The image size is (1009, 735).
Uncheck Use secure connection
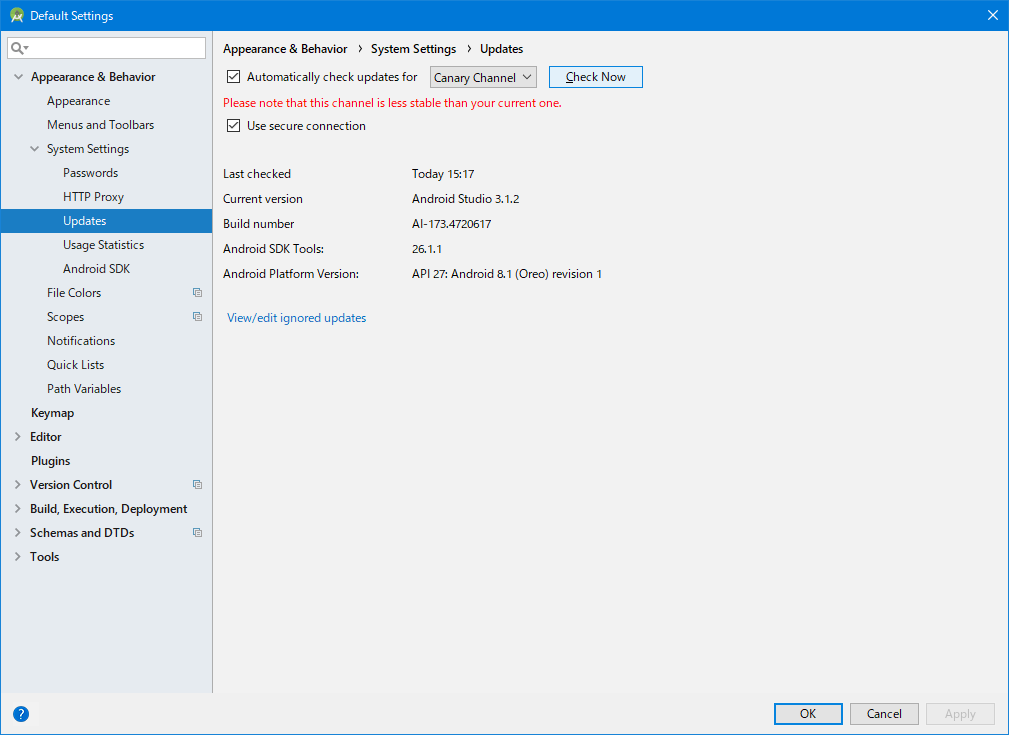coord(233,126)
